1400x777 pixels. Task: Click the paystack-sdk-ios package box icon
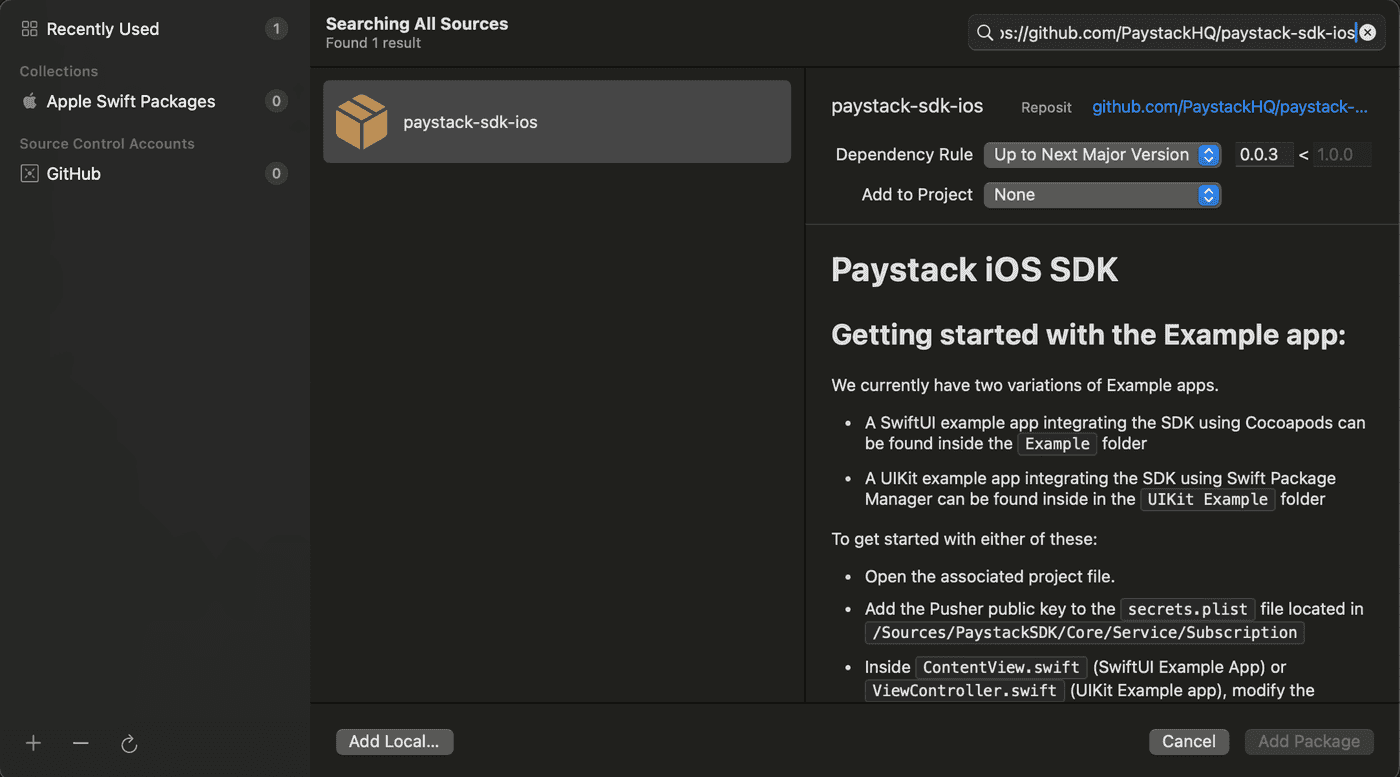pyautogui.click(x=361, y=122)
